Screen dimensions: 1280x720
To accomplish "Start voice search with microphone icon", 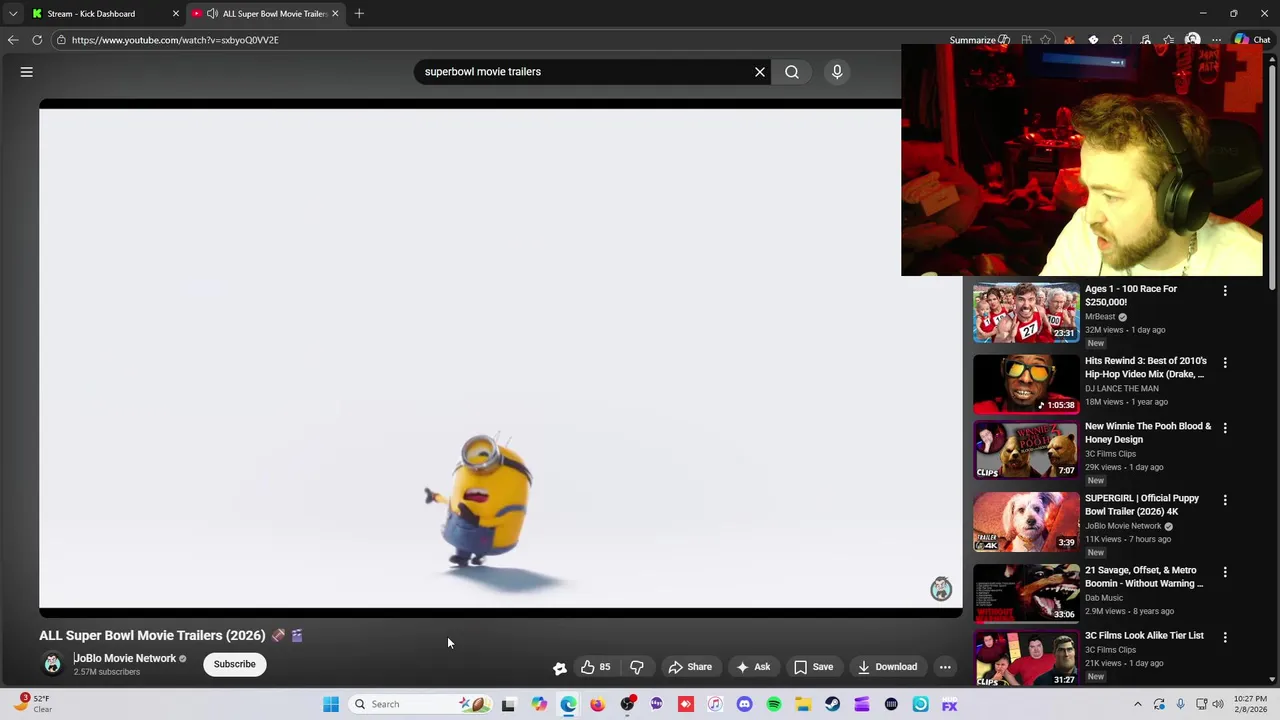I will [837, 72].
